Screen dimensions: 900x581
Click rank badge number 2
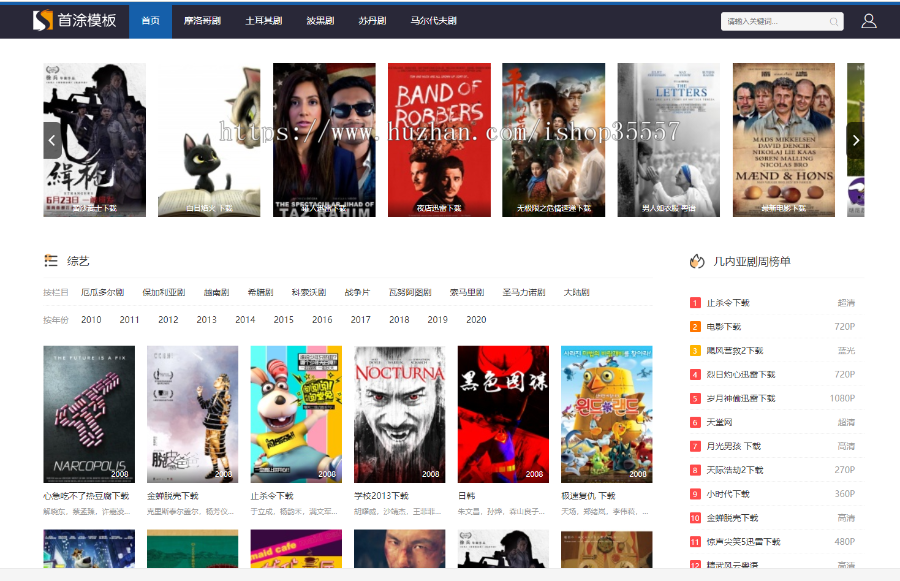(x=695, y=327)
